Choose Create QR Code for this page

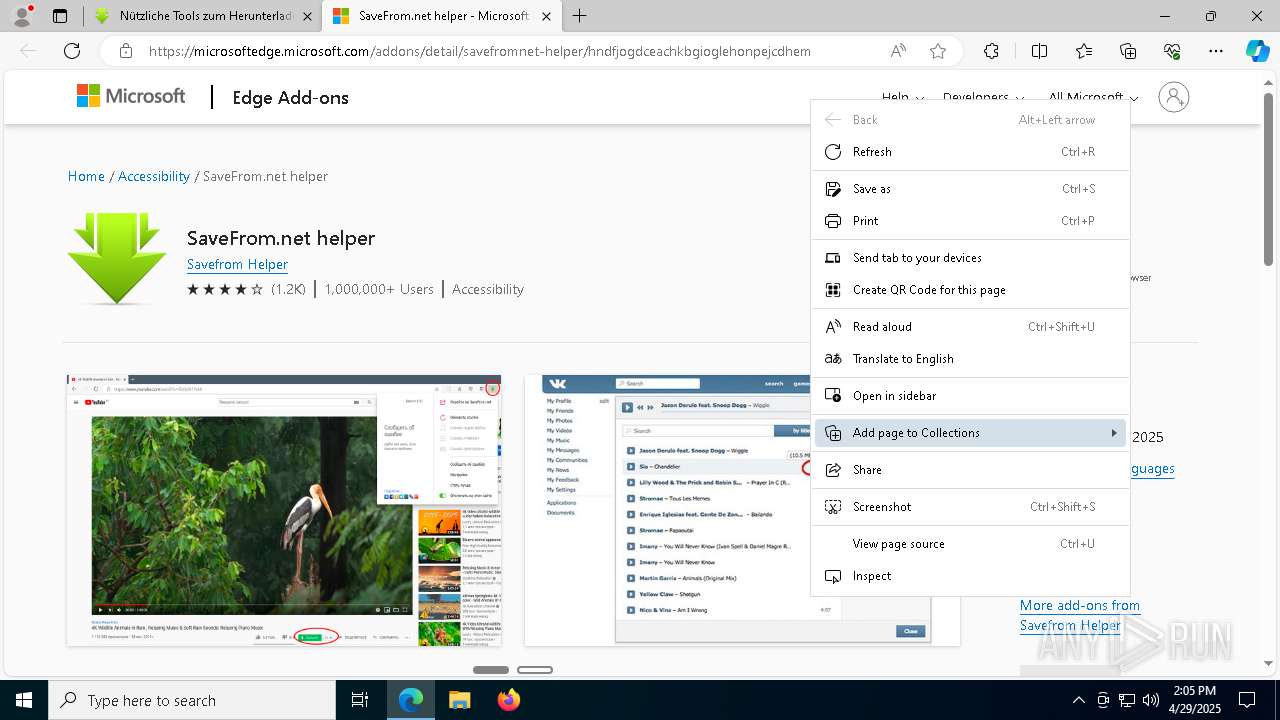[x=970, y=290]
